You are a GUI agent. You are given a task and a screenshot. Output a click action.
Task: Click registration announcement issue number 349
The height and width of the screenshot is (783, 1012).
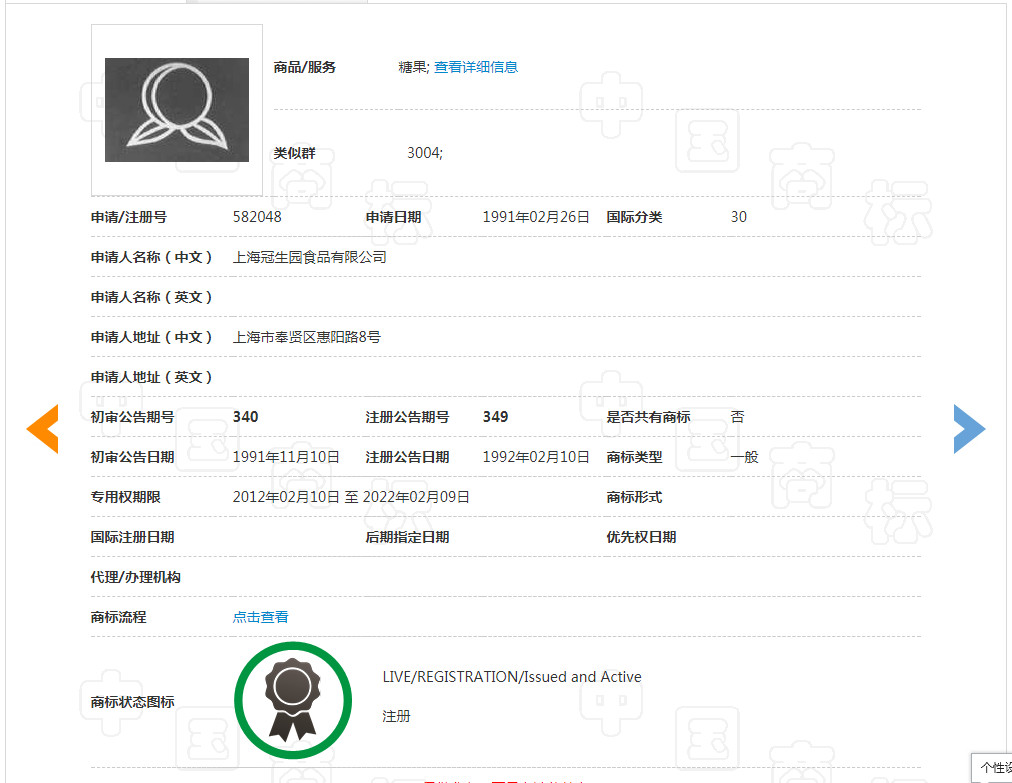click(495, 417)
